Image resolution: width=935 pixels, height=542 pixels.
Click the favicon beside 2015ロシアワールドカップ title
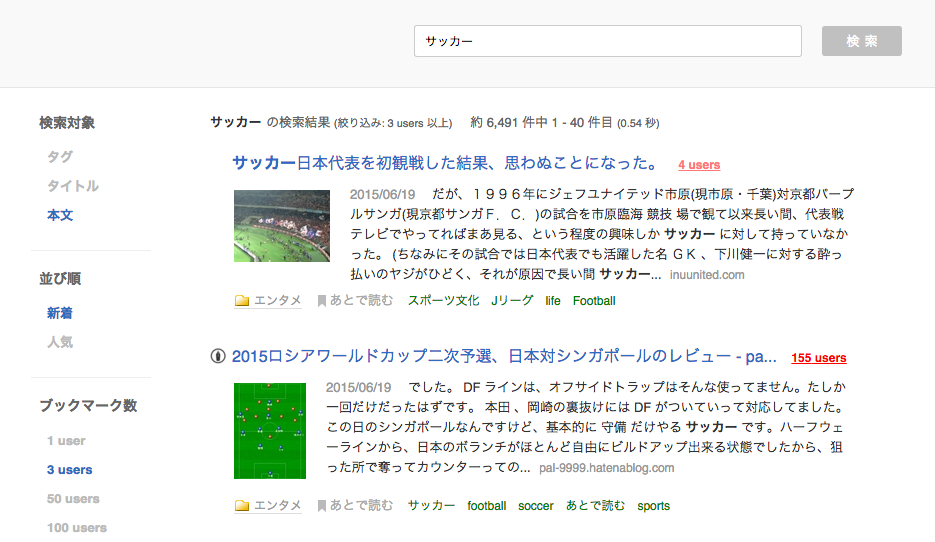click(218, 357)
